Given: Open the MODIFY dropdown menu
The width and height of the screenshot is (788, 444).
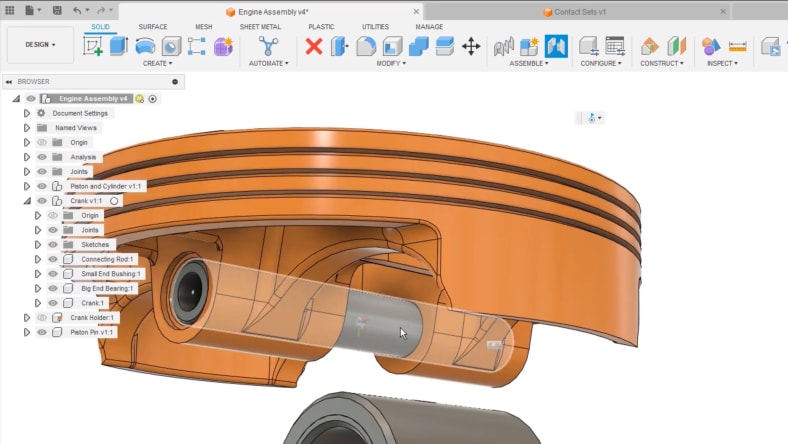Looking at the screenshot, I should point(389,63).
